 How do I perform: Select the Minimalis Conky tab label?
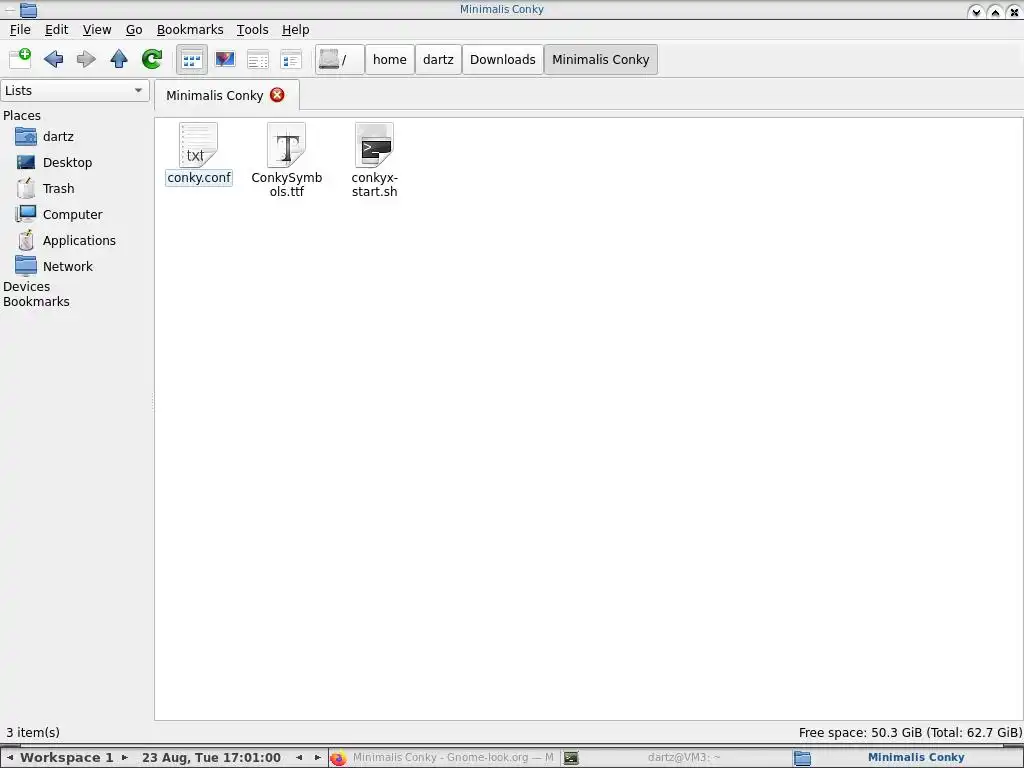point(214,95)
